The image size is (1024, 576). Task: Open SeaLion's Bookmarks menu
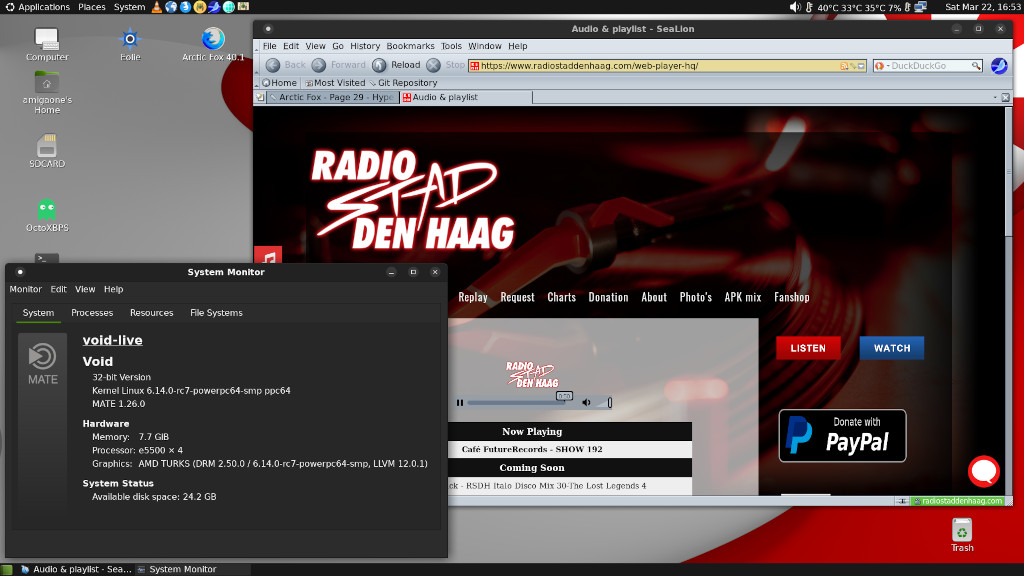point(410,46)
